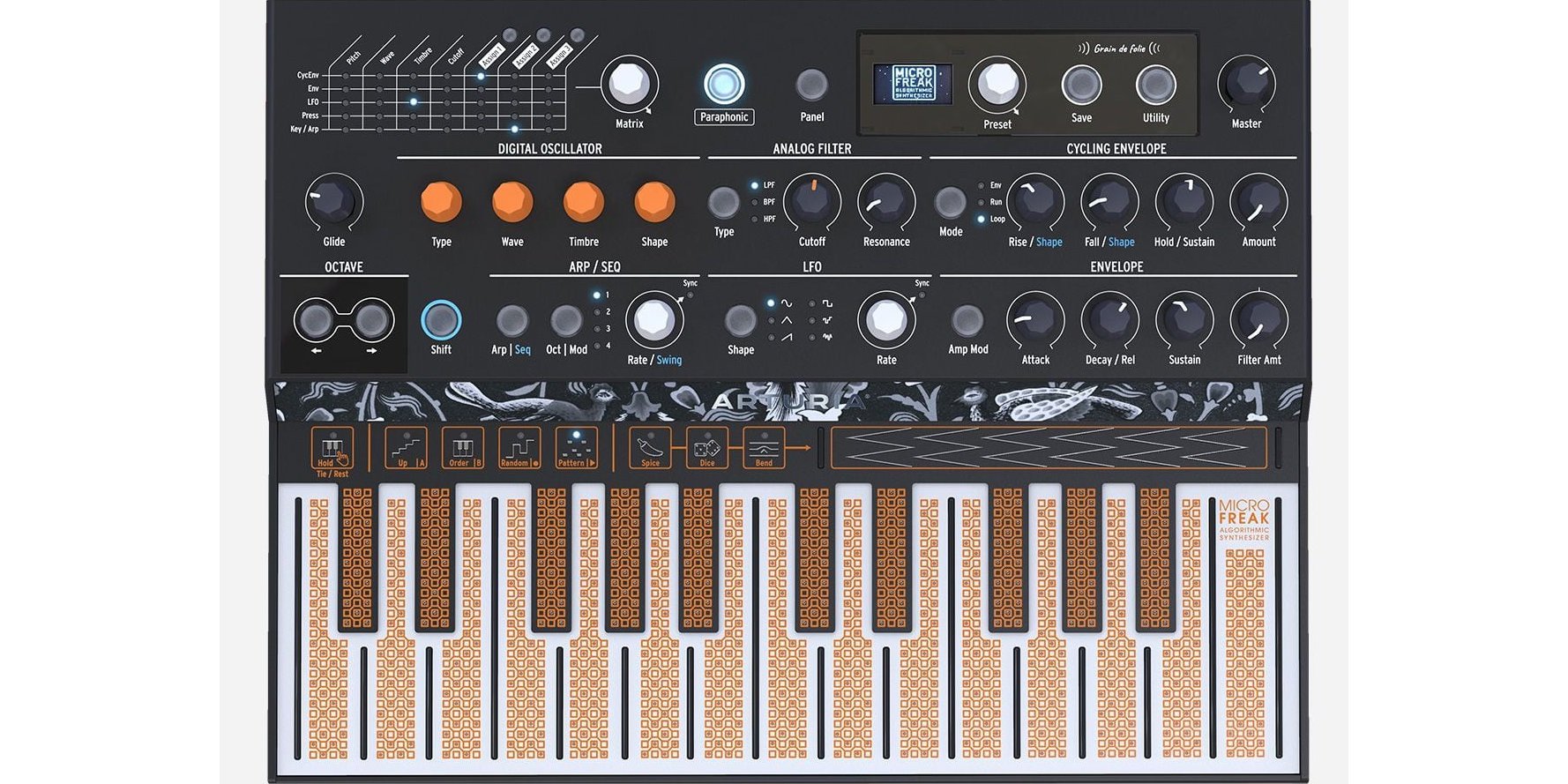Tap the Spice chili pepper icon

click(x=650, y=448)
